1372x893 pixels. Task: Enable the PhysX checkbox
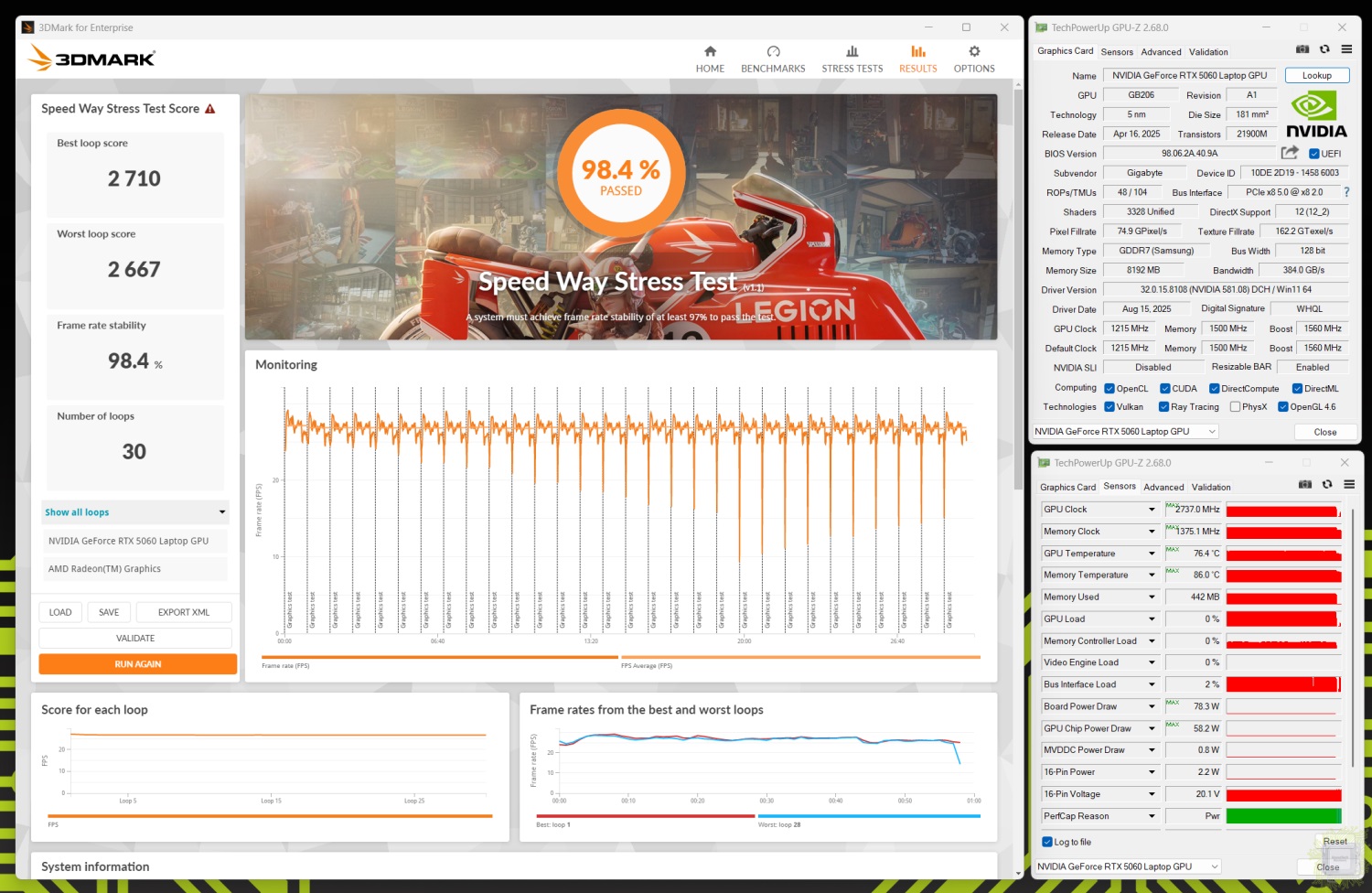pyautogui.click(x=1236, y=407)
